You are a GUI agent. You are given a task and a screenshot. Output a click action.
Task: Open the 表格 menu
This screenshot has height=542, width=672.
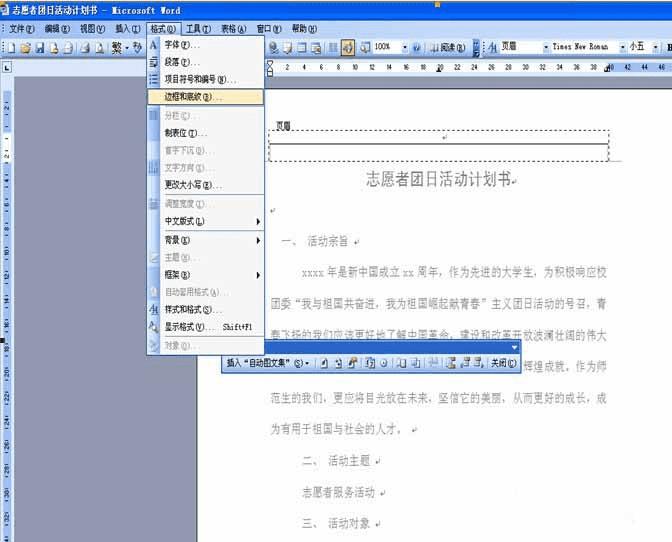click(x=234, y=29)
